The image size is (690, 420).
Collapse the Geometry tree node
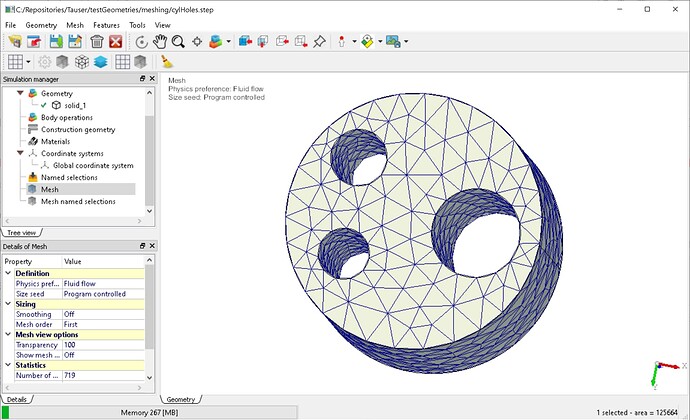20,93
